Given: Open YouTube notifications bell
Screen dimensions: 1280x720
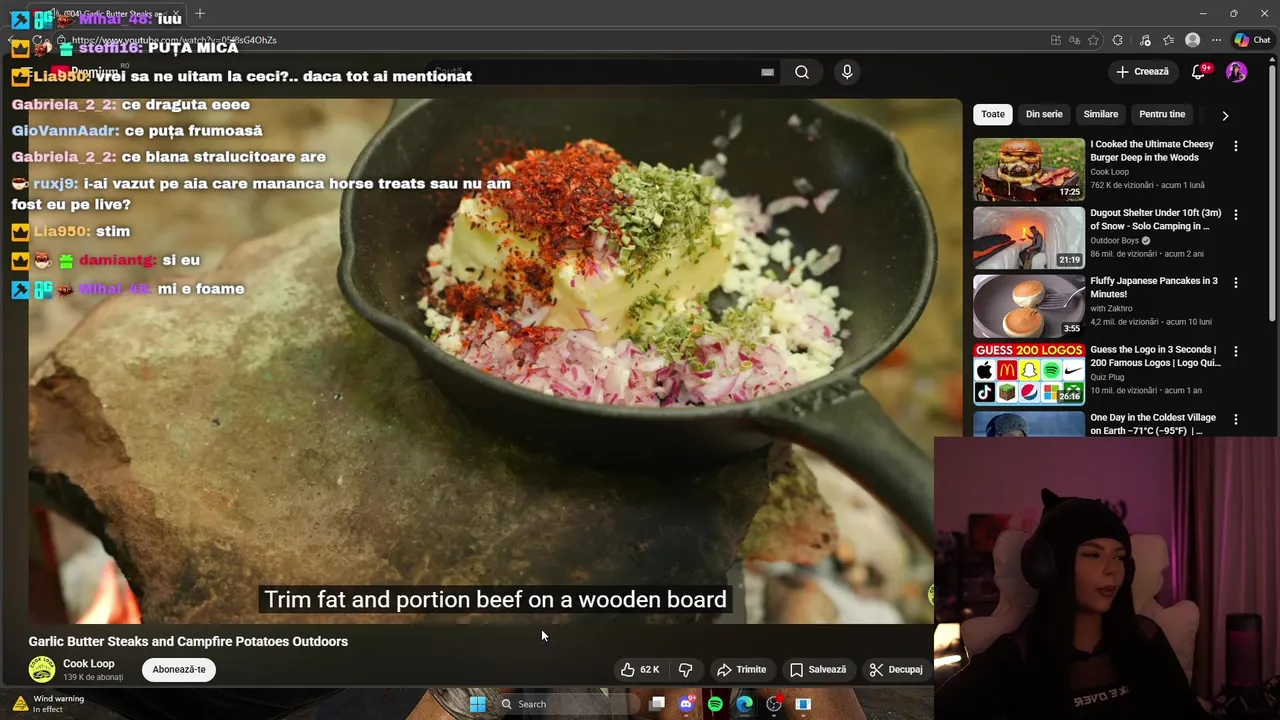Looking at the screenshot, I should (x=1198, y=72).
